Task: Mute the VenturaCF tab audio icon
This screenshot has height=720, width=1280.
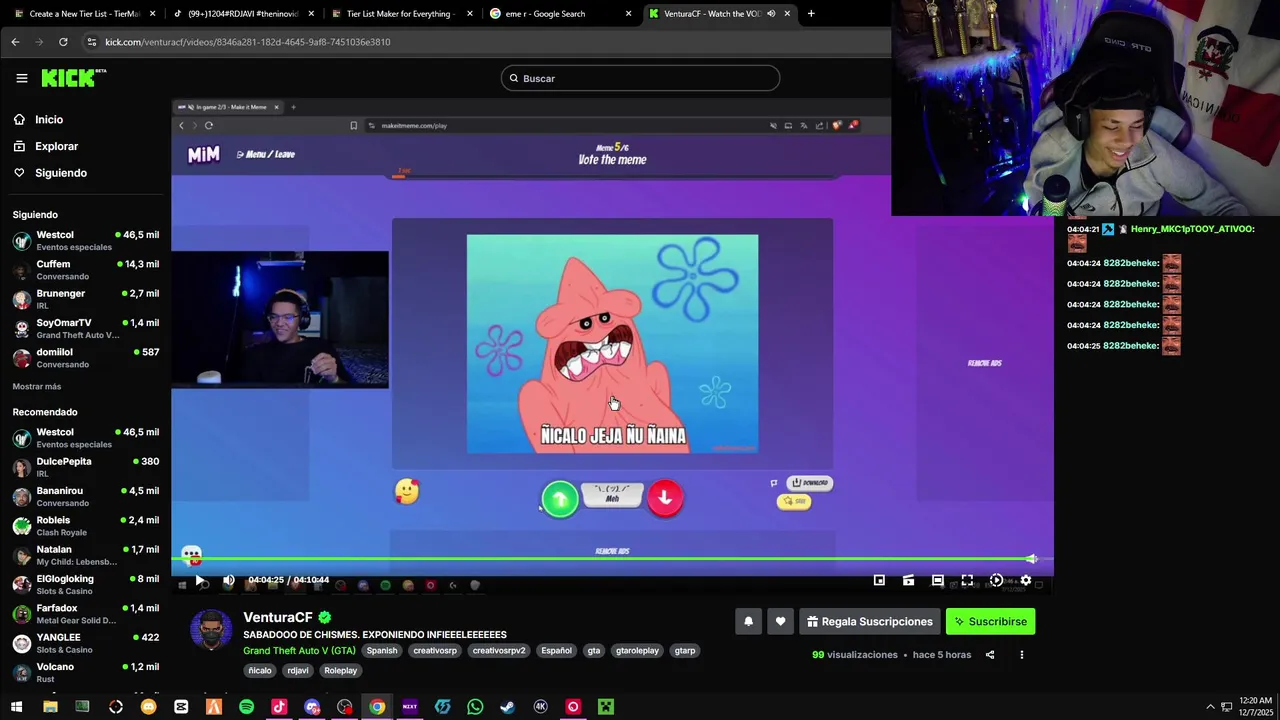Action: click(771, 14)
